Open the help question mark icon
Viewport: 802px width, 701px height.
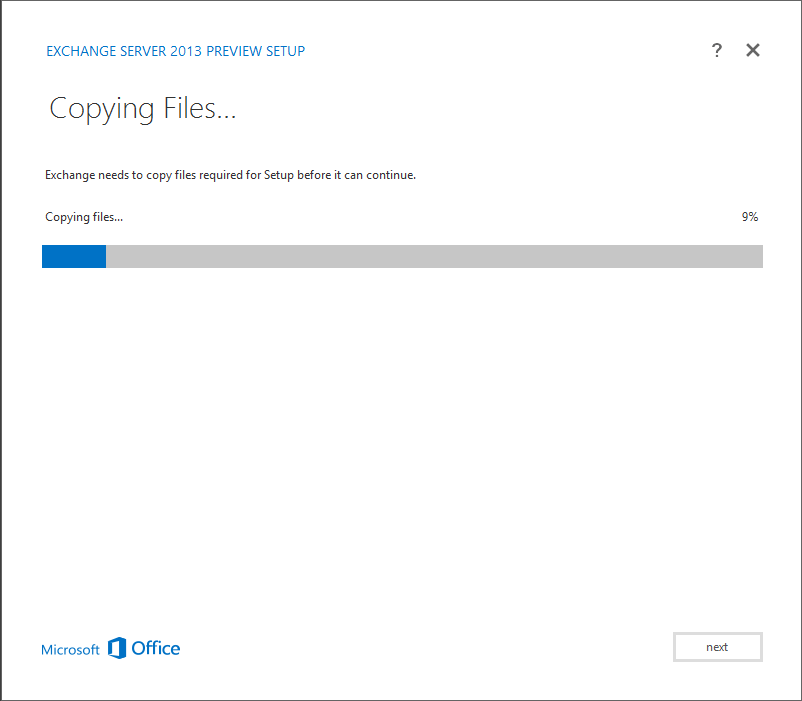pos(717,50)
